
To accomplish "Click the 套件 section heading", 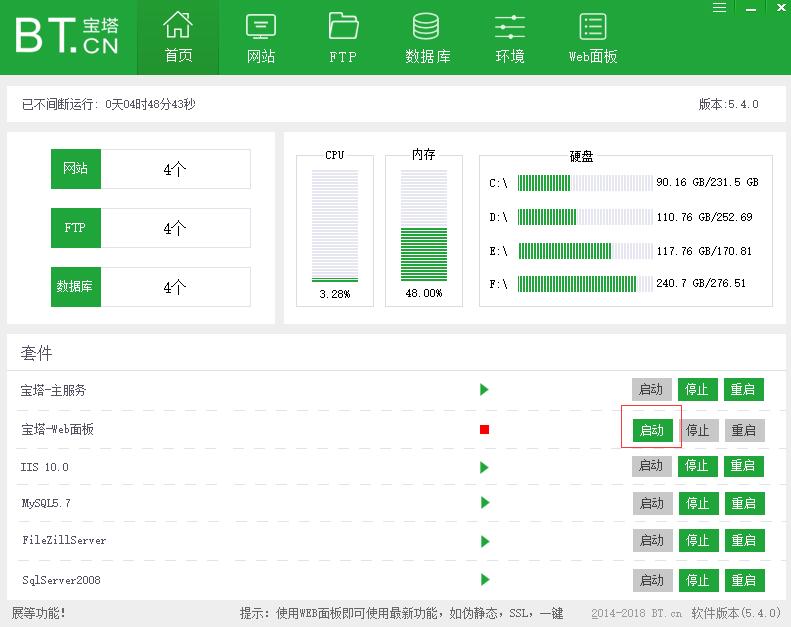I will 36,353.
